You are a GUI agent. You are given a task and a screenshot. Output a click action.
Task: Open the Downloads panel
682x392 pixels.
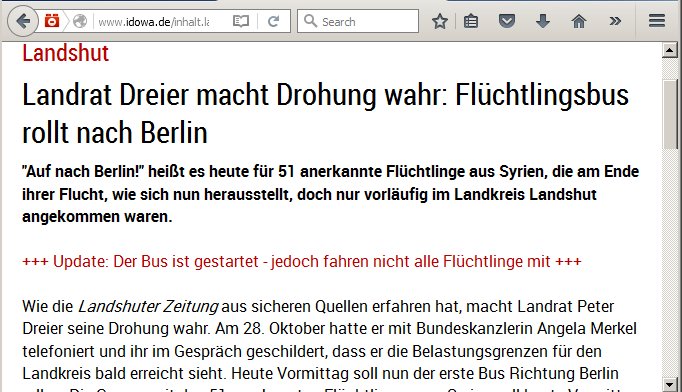pos(542,21)
